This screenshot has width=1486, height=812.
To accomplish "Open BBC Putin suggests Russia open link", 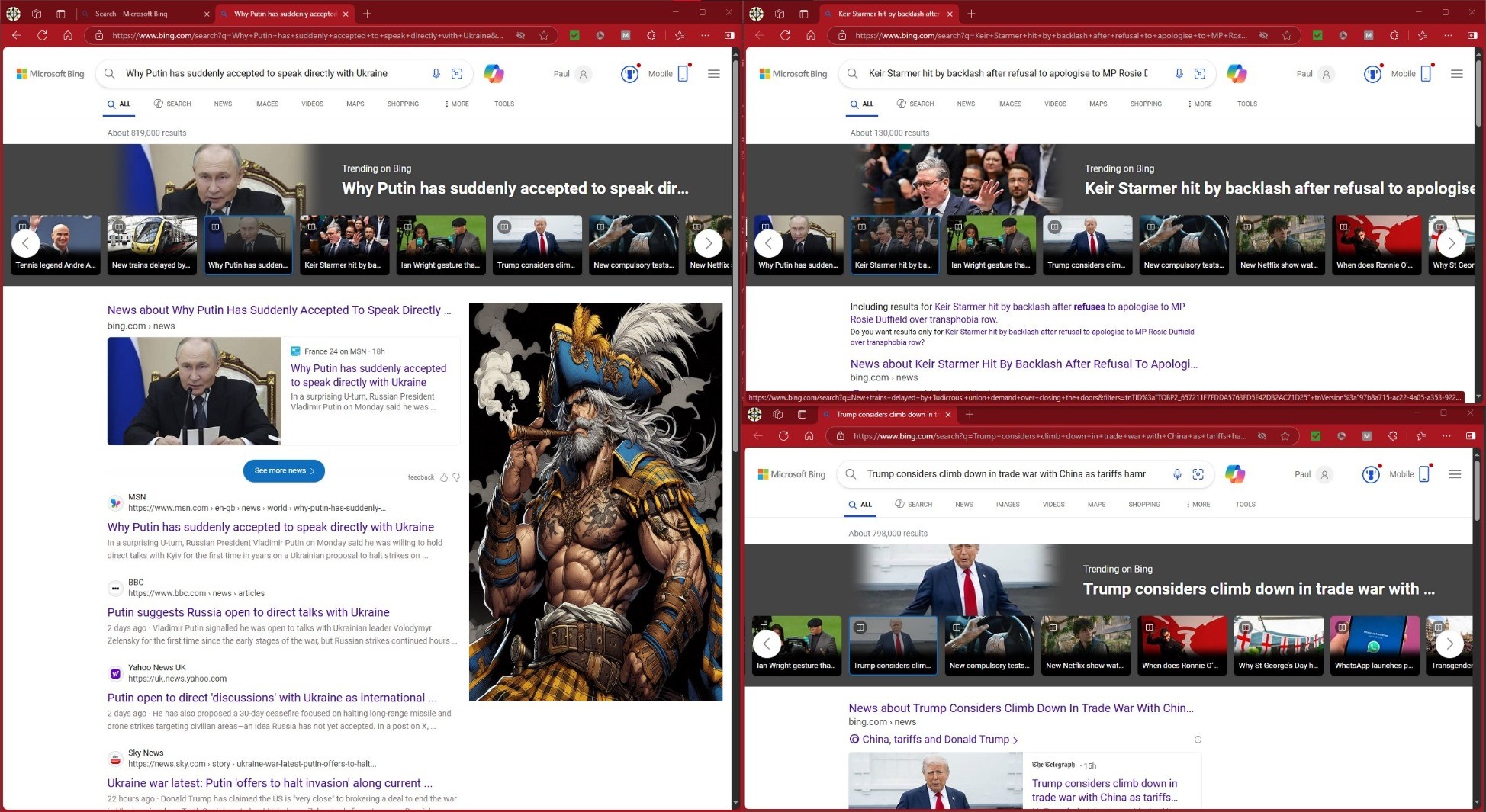I will [249, 612].
